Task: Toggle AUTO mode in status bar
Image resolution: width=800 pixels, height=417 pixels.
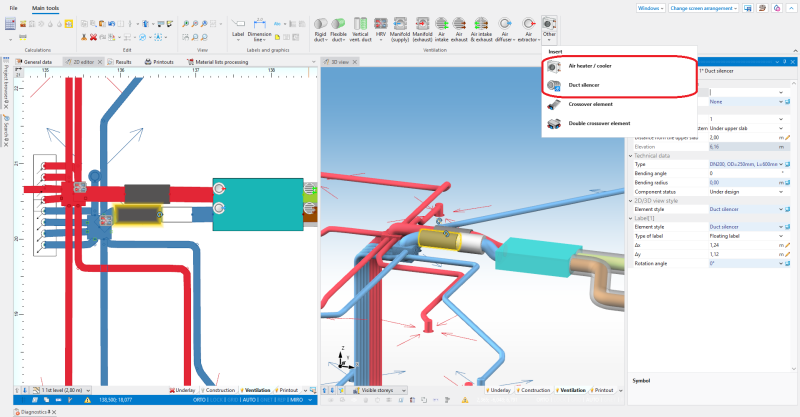Action: tap(249, 400)
